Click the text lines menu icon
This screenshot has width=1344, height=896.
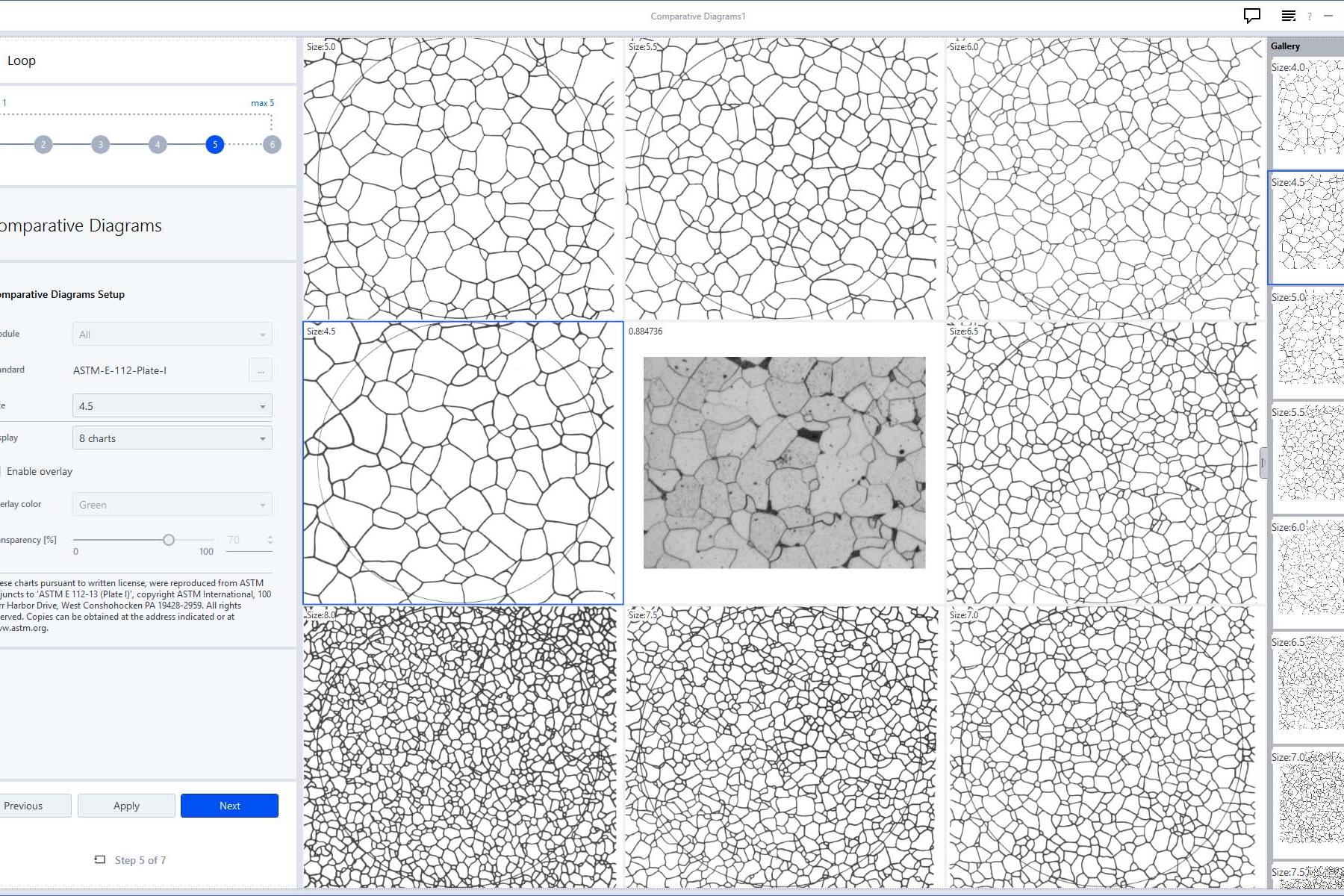tap(1288, 16)
